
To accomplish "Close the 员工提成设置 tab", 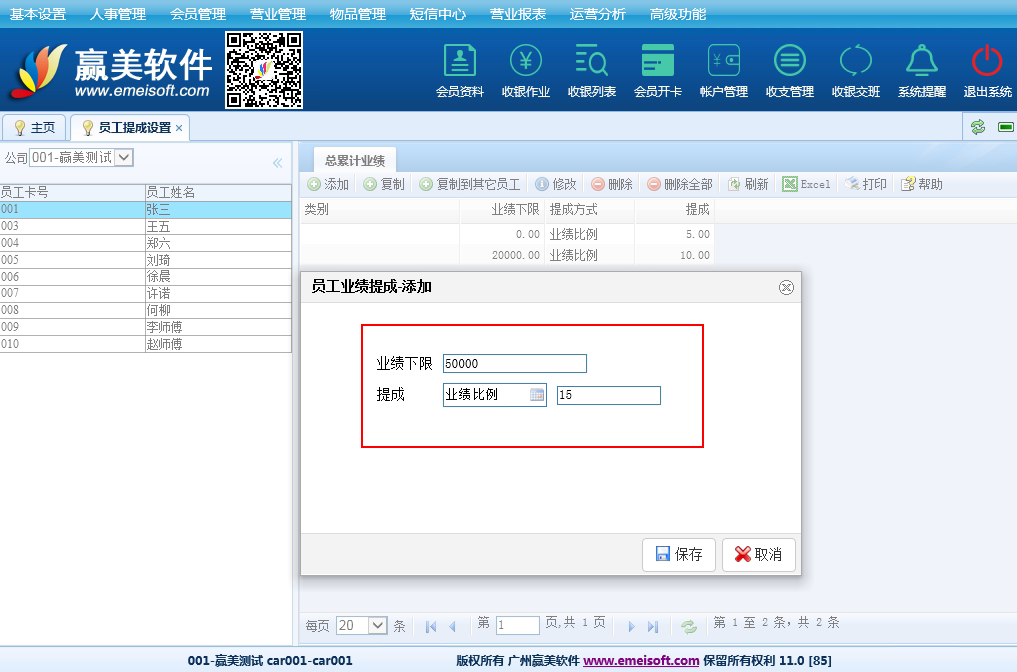I will click(x=179, y=128).
